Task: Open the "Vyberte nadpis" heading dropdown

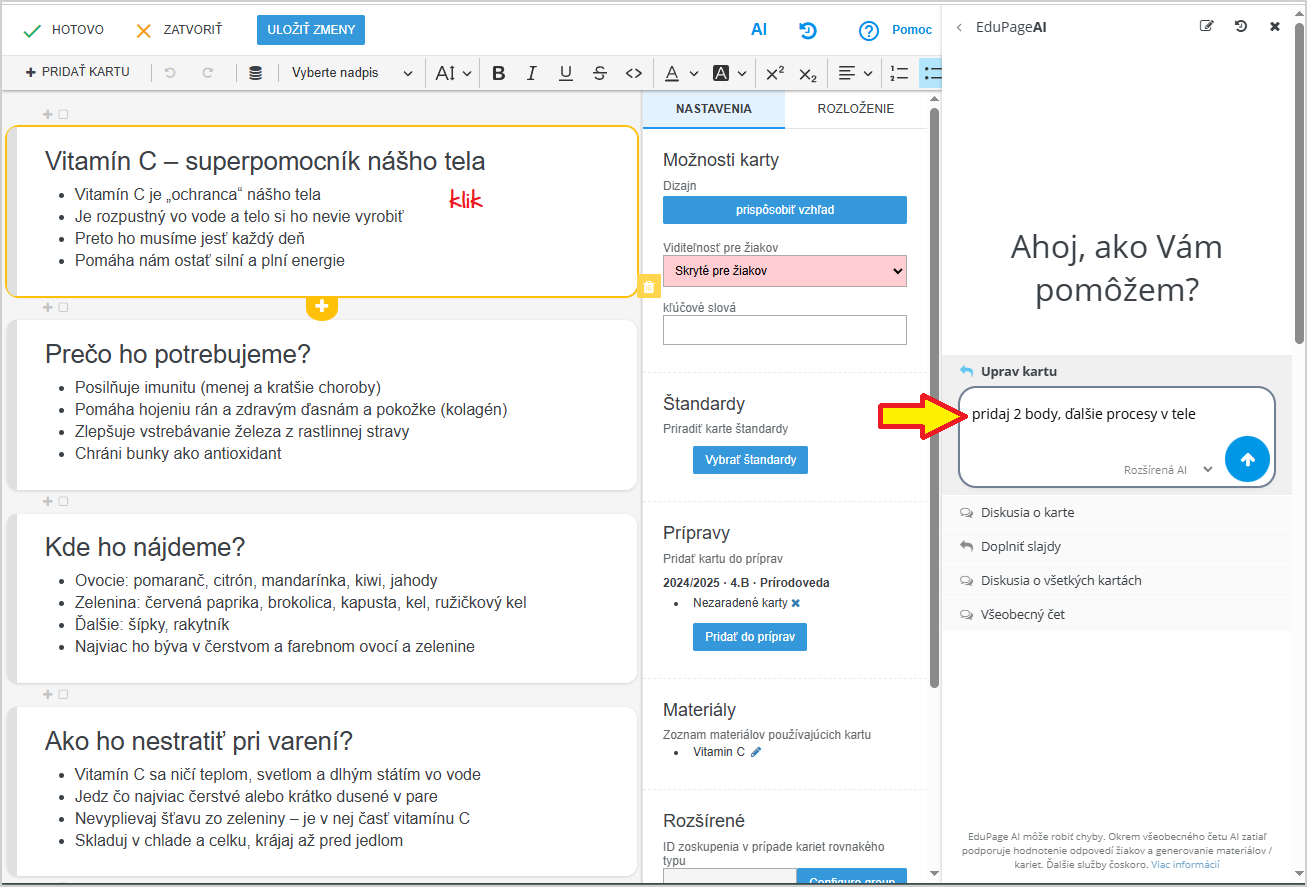Action: 351,73
